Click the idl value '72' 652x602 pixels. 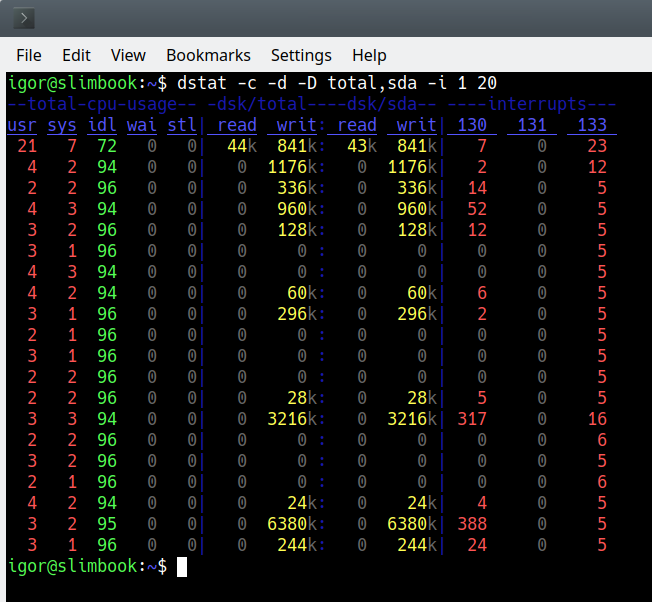[107, 146]
